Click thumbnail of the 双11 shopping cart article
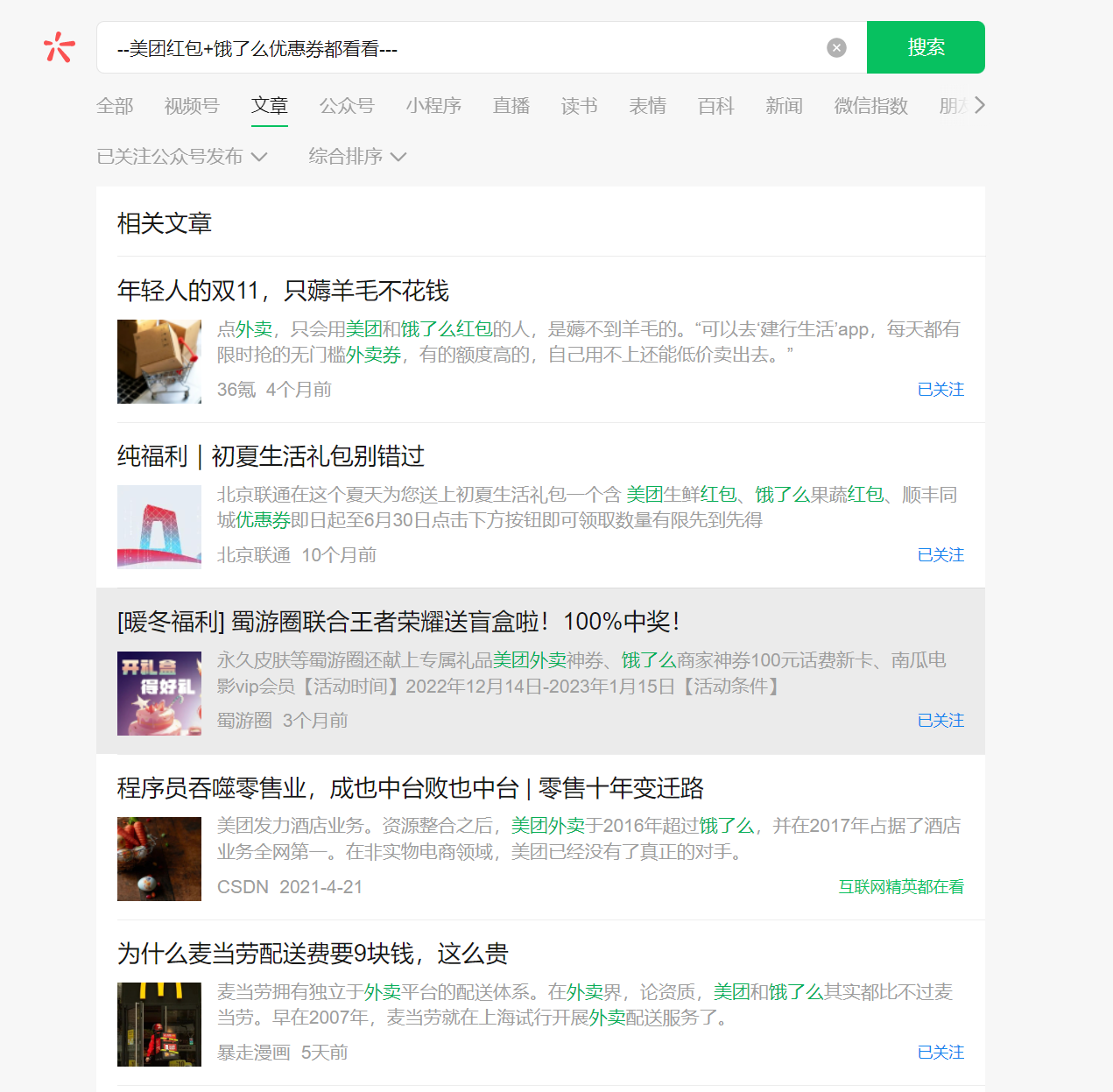The height and width of the screenshot is (1092, 1113). (159, 362)
